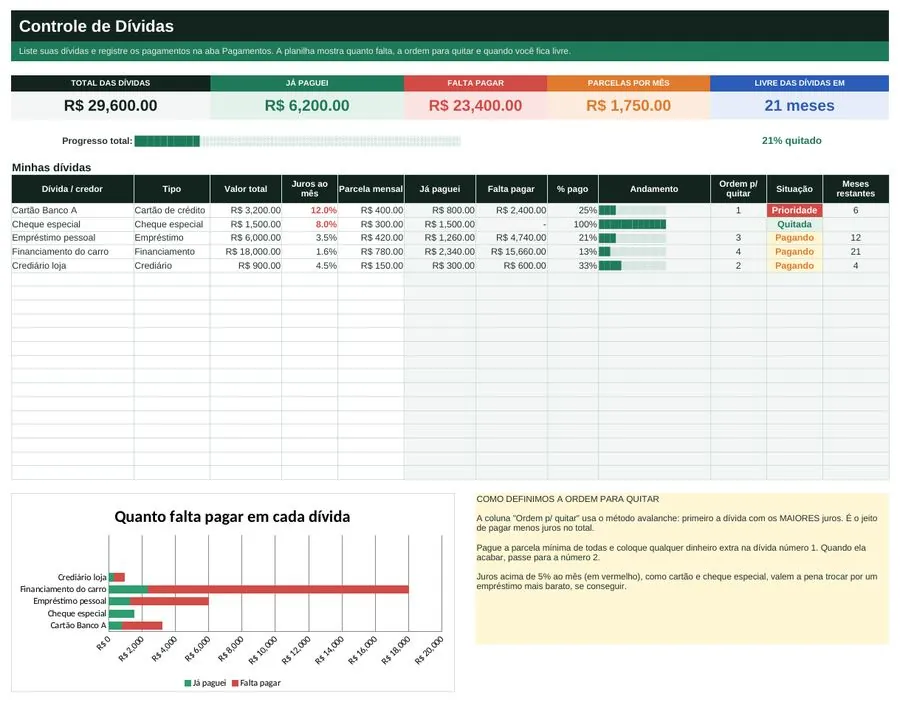Select the 'Crediário loja' debt cell
This screenshot has width=900, height=702.
coord(72,266)
